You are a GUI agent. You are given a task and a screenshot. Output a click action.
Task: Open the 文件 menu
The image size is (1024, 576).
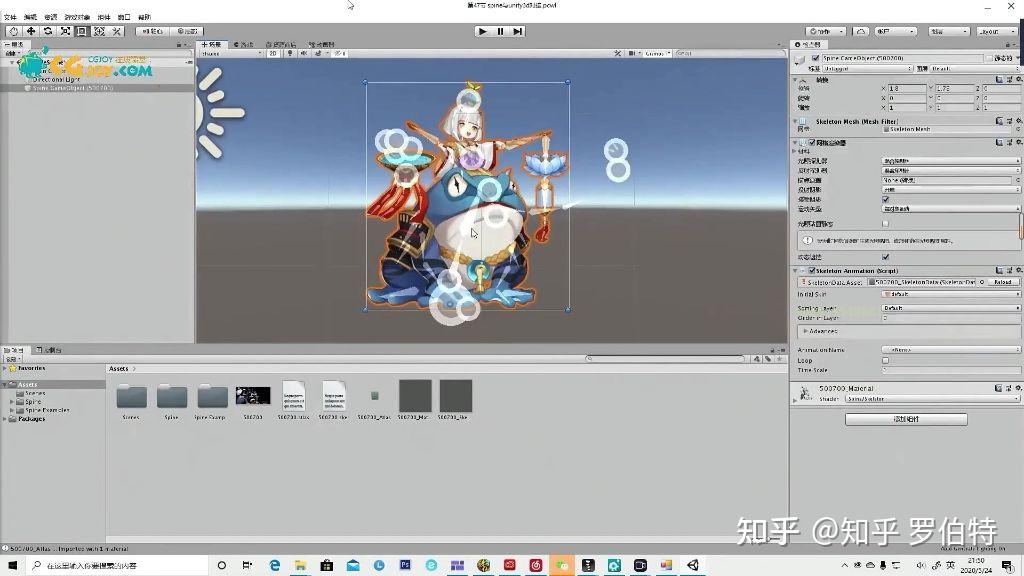point(11,16)
